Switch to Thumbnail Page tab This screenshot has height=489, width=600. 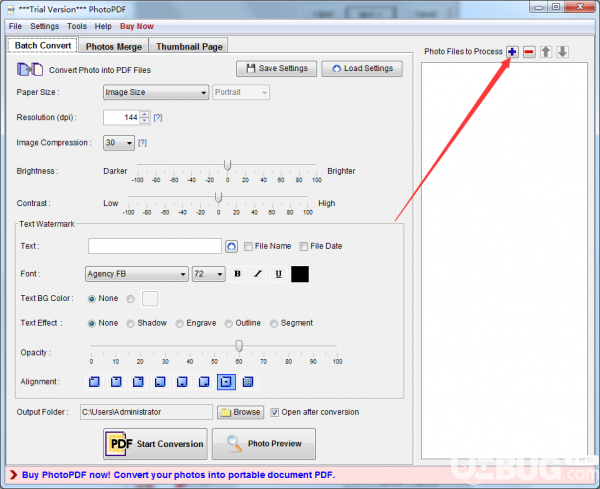pos(189,46)
